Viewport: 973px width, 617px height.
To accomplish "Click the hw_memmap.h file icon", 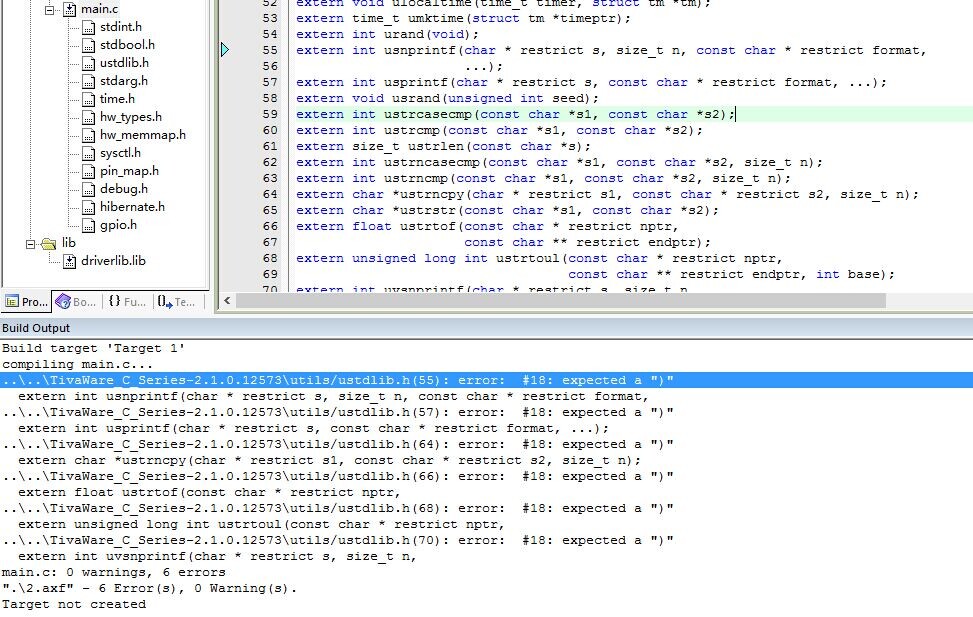I will point(89,135).
